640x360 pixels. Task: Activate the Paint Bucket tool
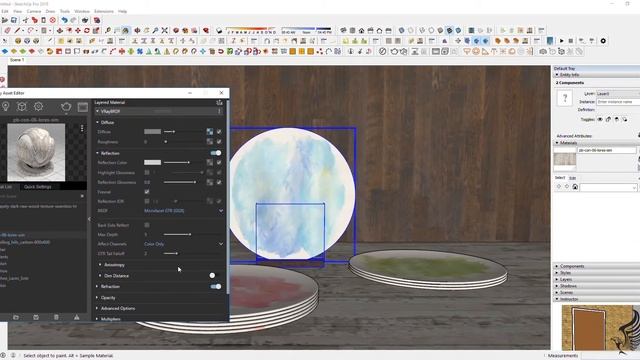(x=126, y=31)
